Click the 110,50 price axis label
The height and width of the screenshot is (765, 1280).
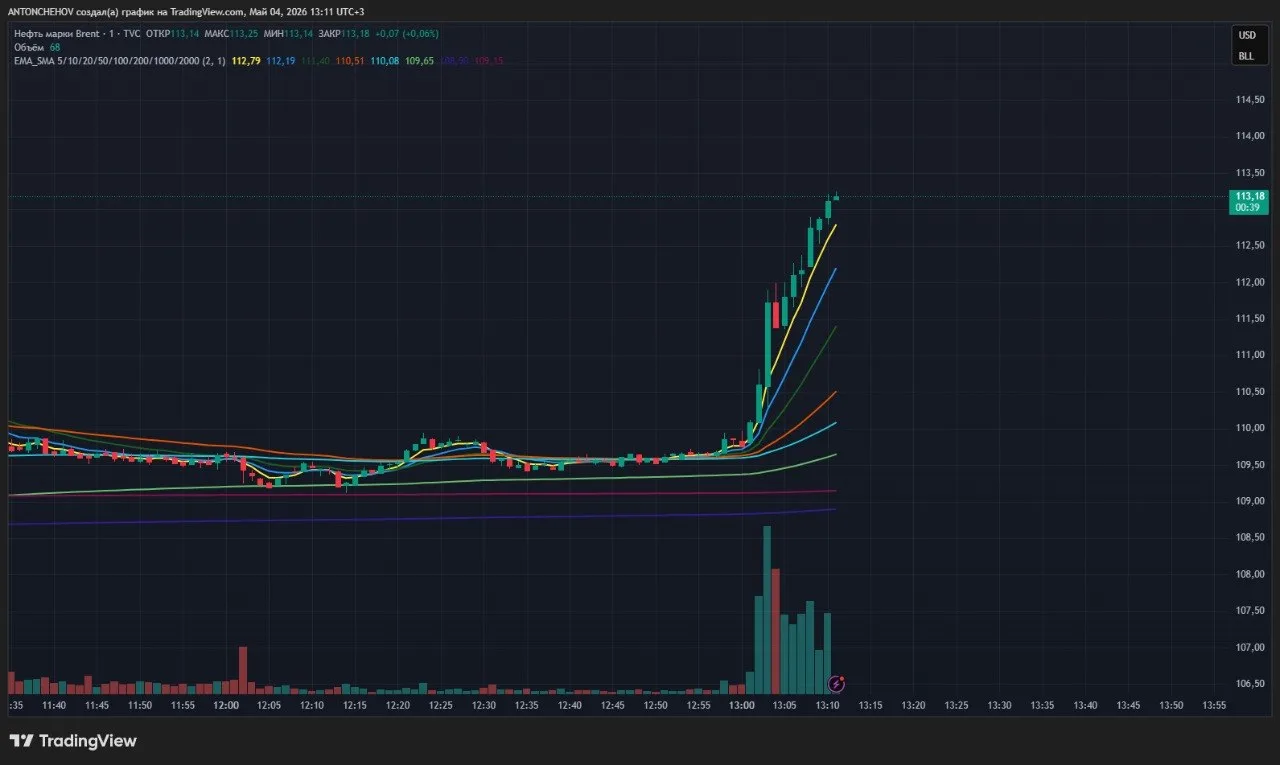click(1251, 392)
